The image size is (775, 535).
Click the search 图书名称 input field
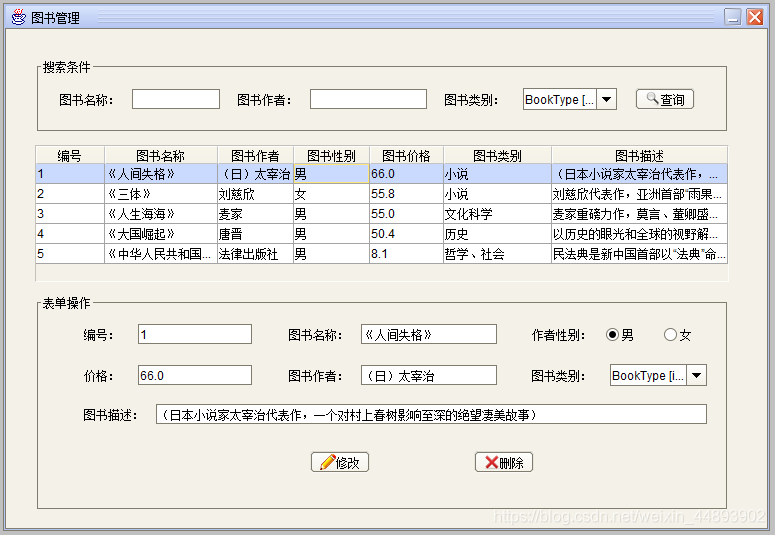pyautogui.click(x=176, y=99)
